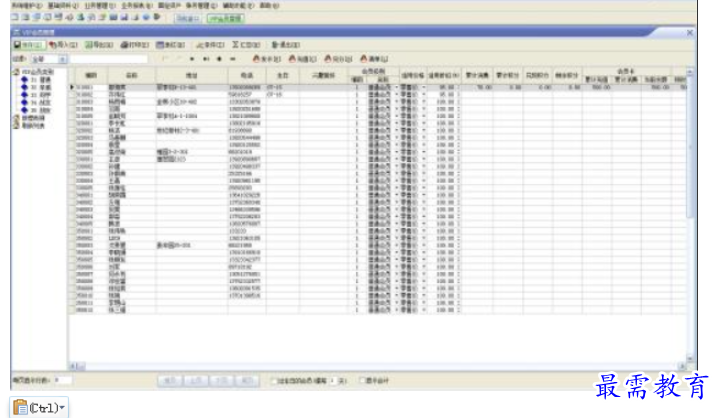Toggle the expired members filter checkbox

273,380
